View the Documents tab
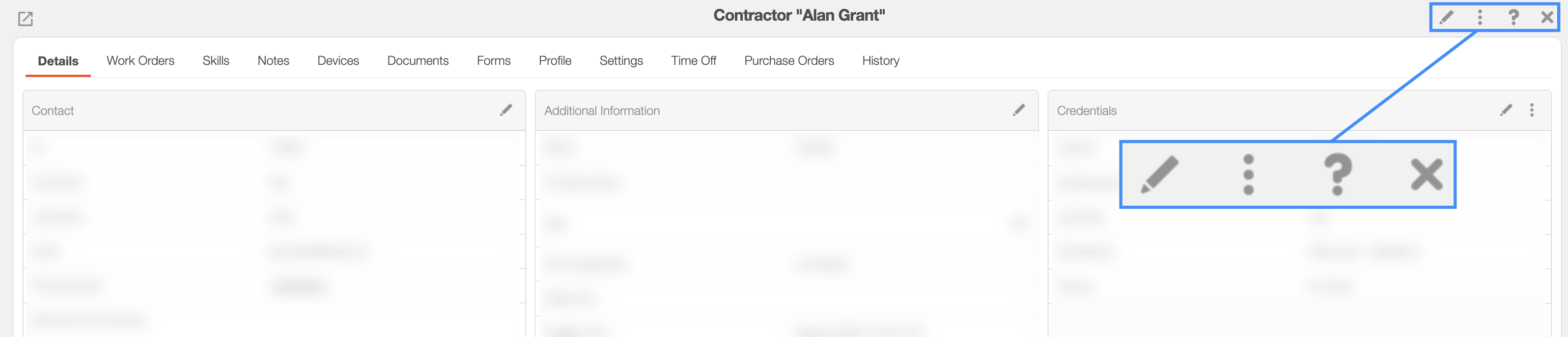The height and width of the screenshot is (337, 1568). (418, 61)
